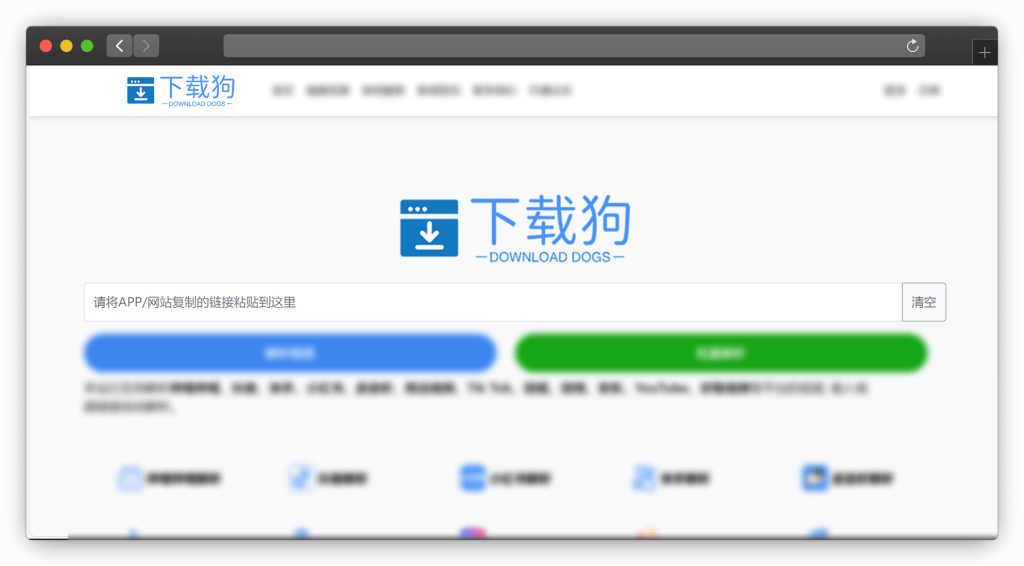1024x566 pixels.
Task: Go forward with the browser forward arrow
Action: coord(146,46)
